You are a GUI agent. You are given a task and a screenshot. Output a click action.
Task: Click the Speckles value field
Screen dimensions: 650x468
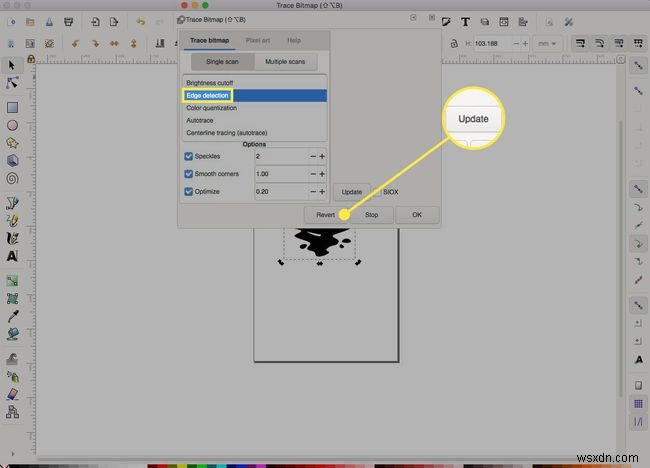pos(281,156)
